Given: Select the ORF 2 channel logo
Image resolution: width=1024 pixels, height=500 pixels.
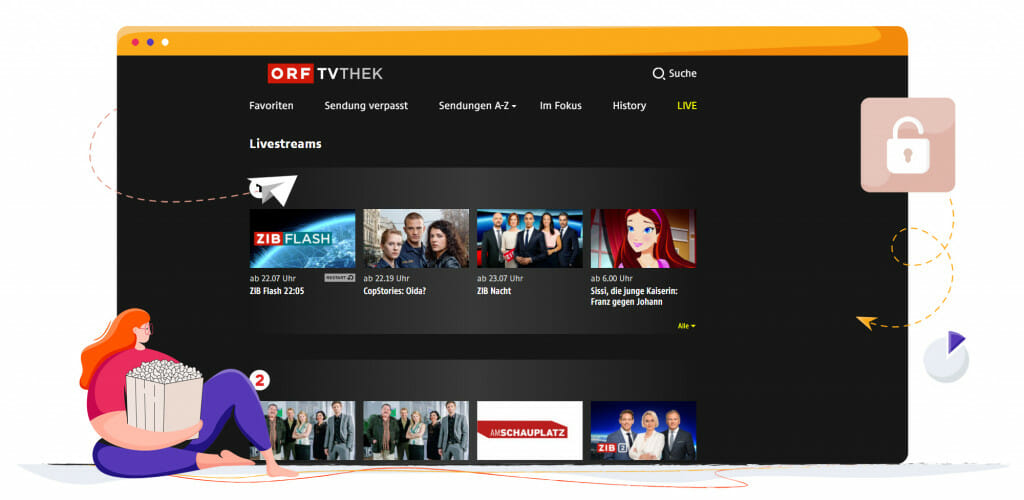Looking at the screenshot, I should [x=260, y=381].
